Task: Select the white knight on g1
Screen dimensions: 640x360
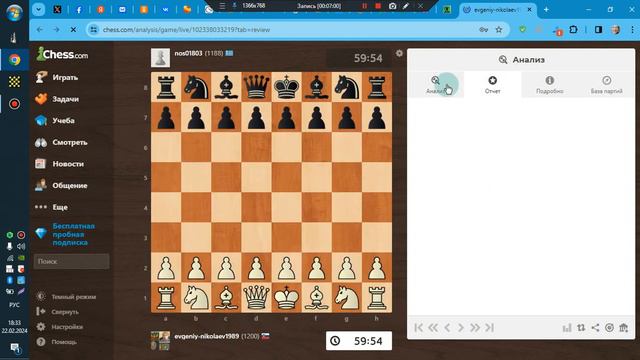Action: pyautogui.click(x=347, y=298)
